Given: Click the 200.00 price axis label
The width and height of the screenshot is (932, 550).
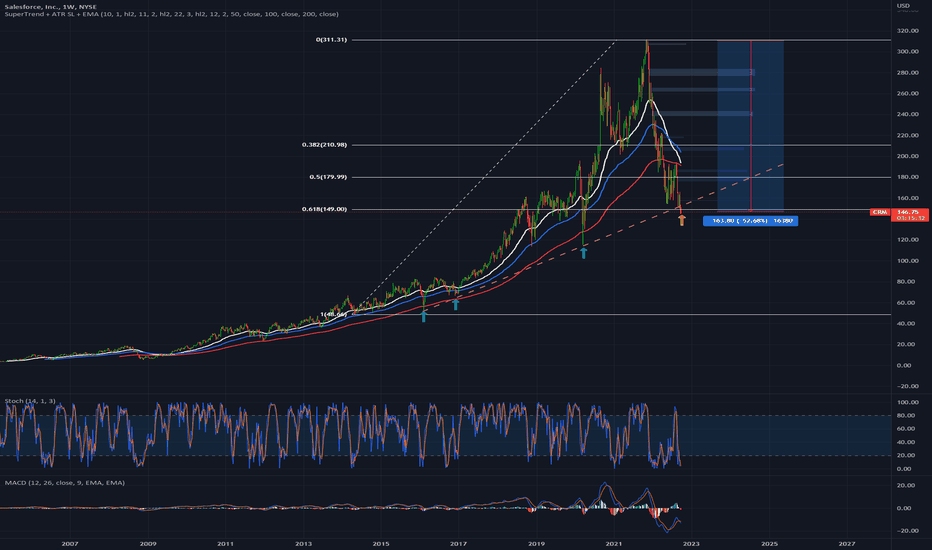Looking at the screenshot, I should click(908, 156).
